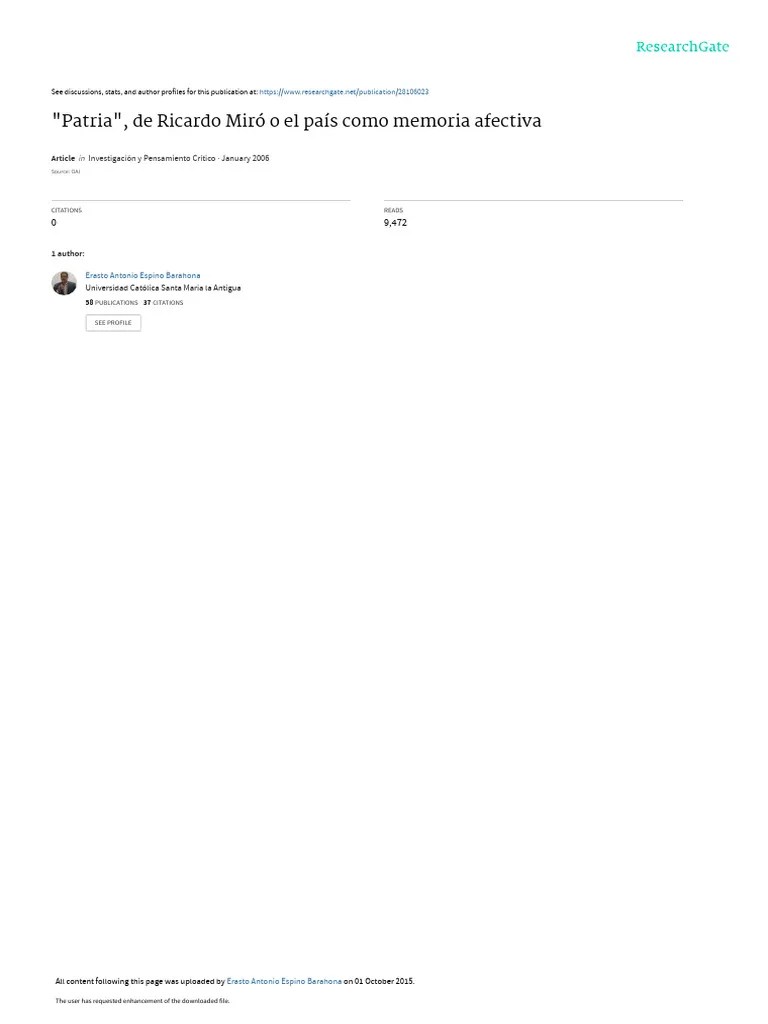The height and width of the screenshot is (1024, 768).
Task: Click the Investigación y Pensamiento Crítico journal name
Action: (x=152, y=159)
